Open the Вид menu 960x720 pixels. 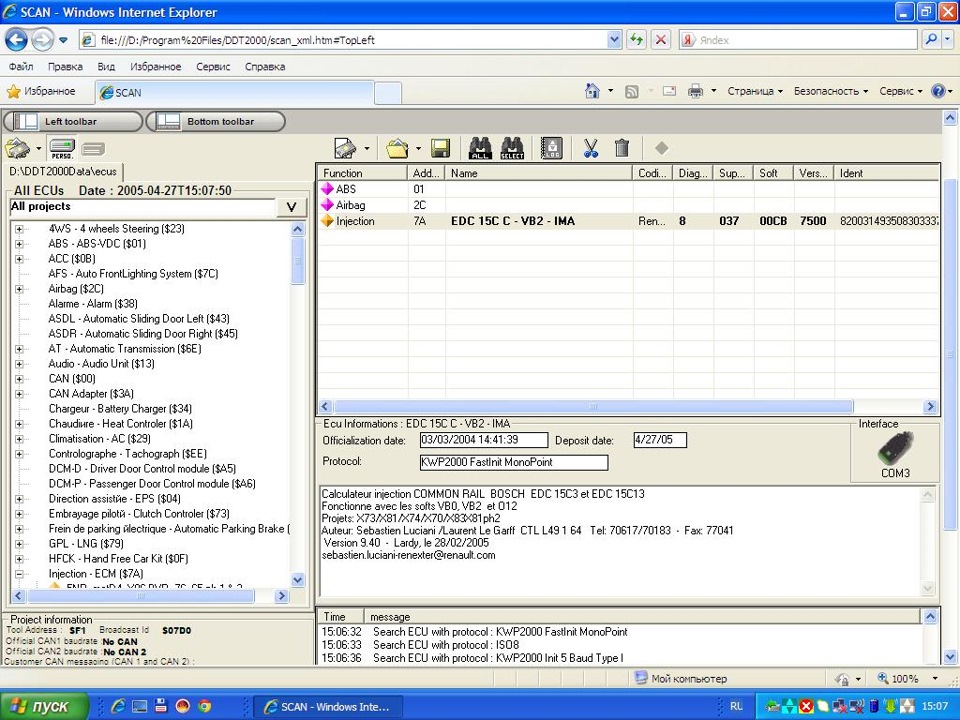click(x=106, y=67)
